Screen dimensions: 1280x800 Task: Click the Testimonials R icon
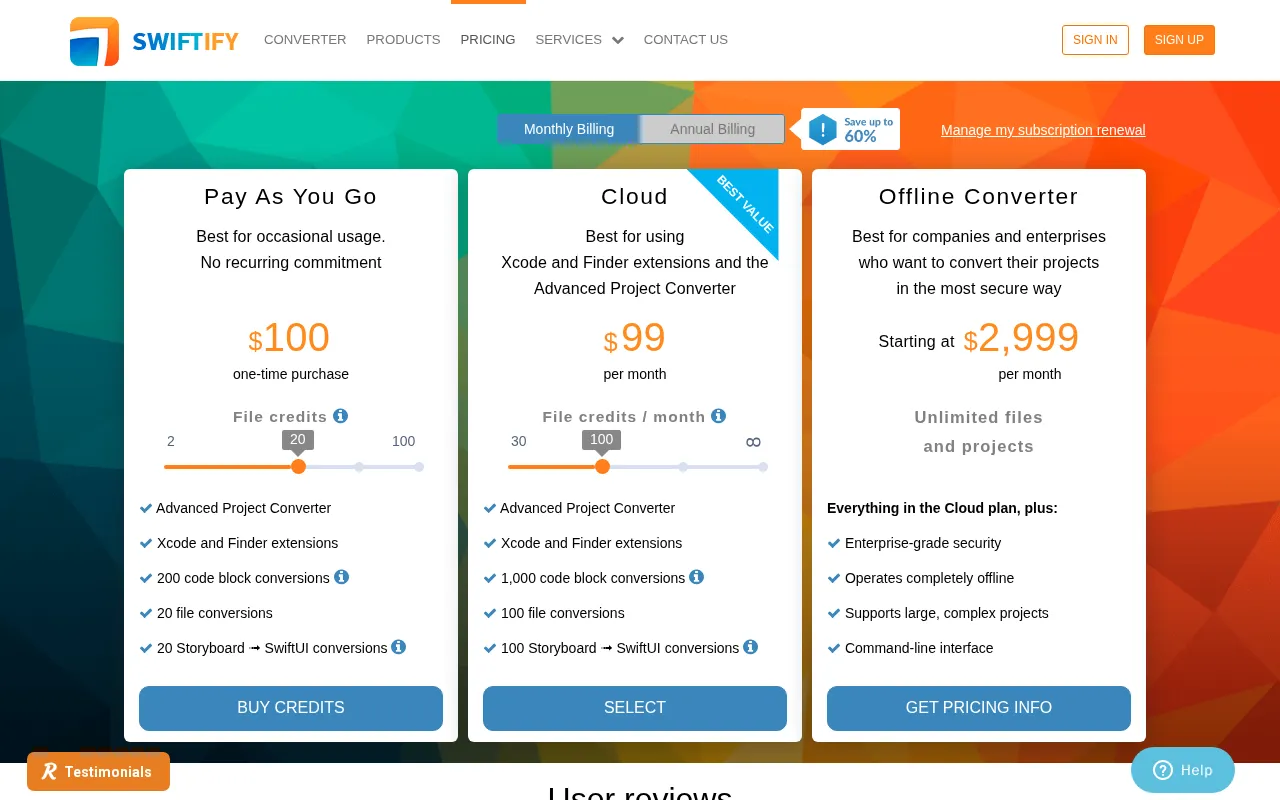point(49,772)
